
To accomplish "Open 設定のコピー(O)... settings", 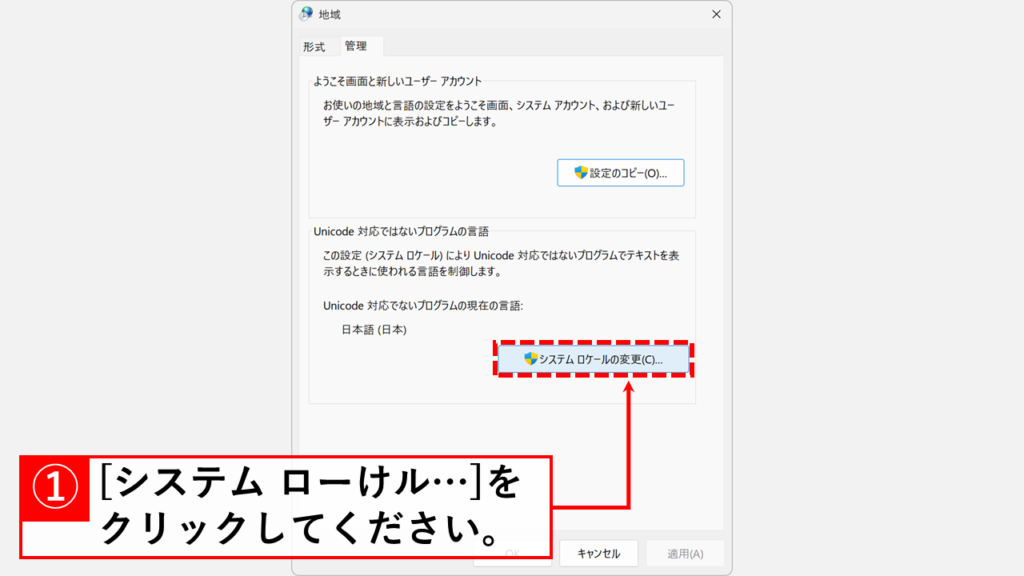I will [x=620, y=173].
